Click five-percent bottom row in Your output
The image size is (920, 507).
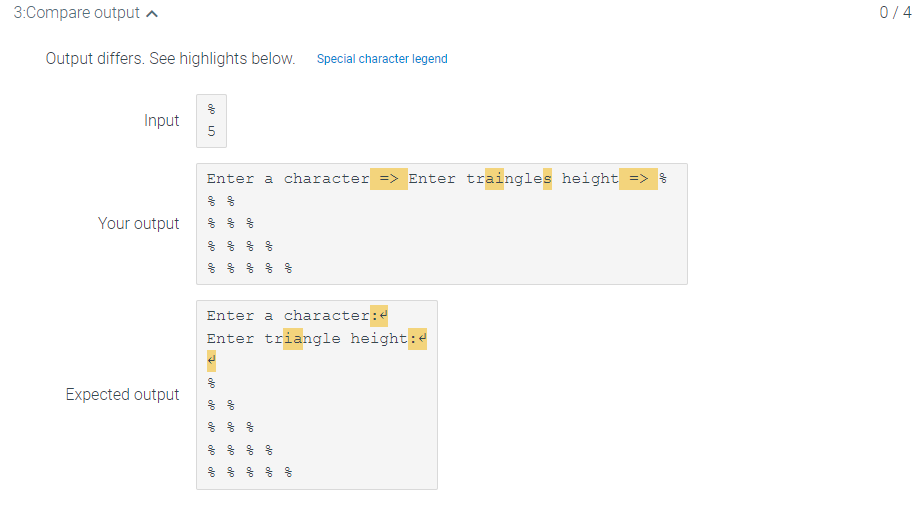[x=250, y=269]
